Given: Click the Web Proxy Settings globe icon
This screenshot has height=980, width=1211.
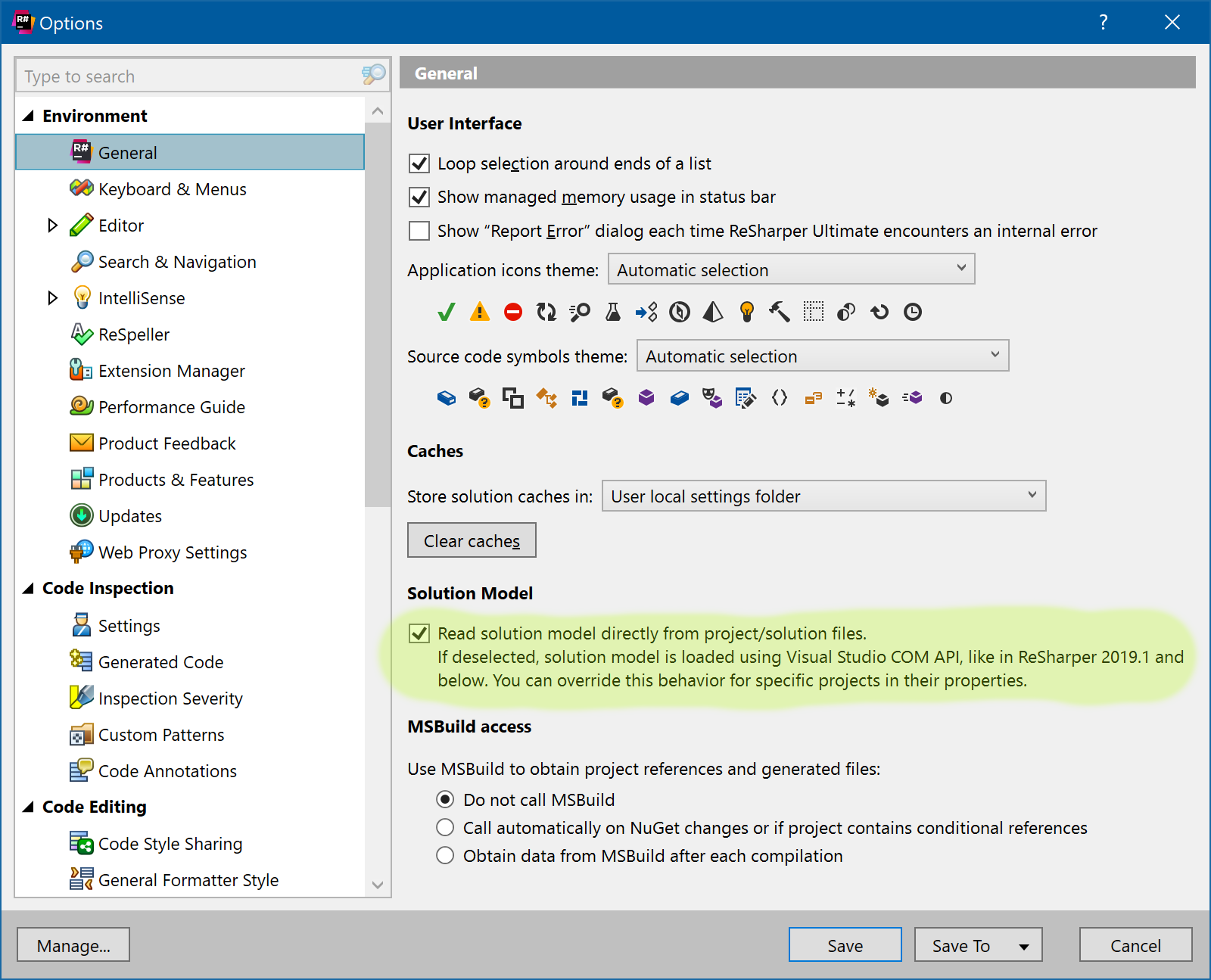Looking at the screenshot, I should coord(81,552).
